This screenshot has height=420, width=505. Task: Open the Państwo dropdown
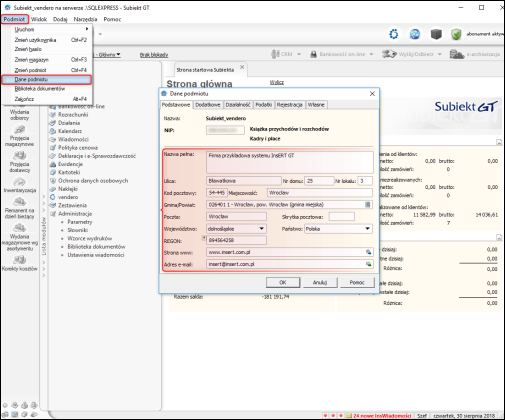tap(367, 229)
